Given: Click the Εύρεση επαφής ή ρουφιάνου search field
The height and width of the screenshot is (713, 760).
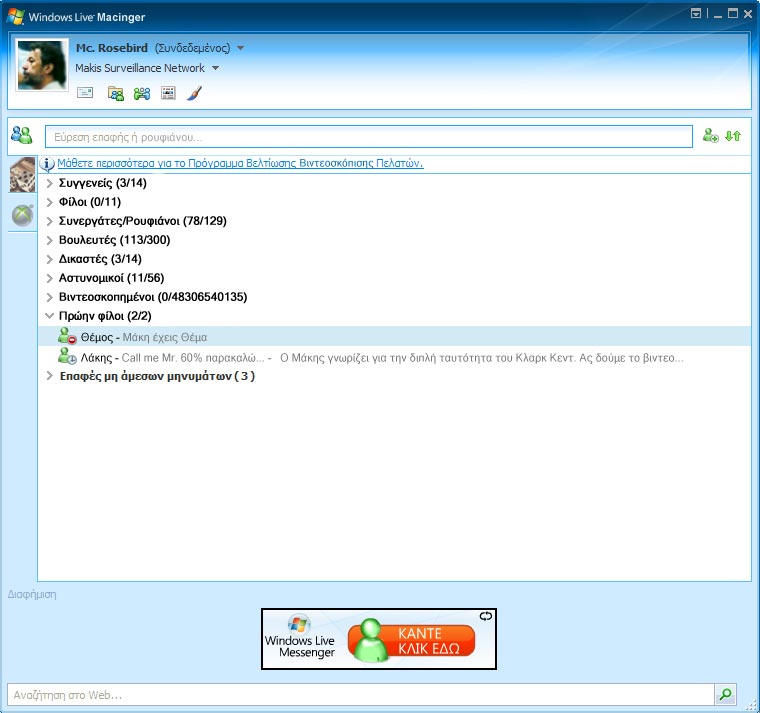Looking at the screenshot, I should pos(368,137).
